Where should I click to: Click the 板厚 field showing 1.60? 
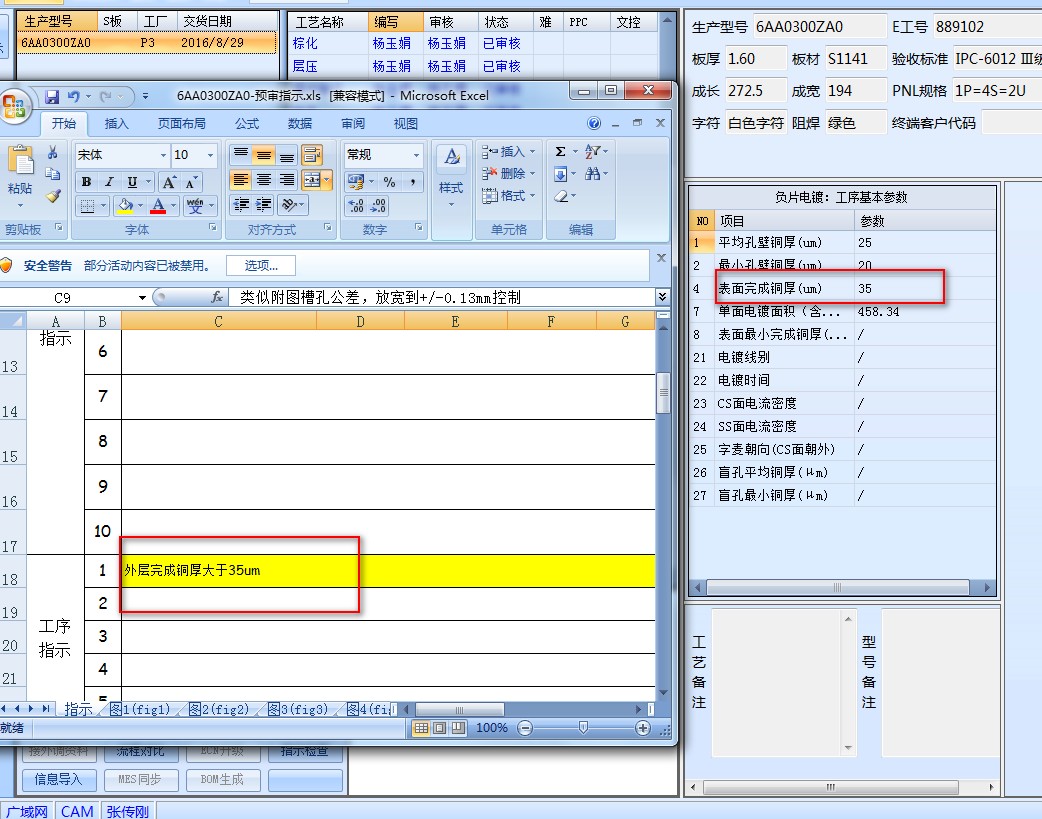point(756,58)
